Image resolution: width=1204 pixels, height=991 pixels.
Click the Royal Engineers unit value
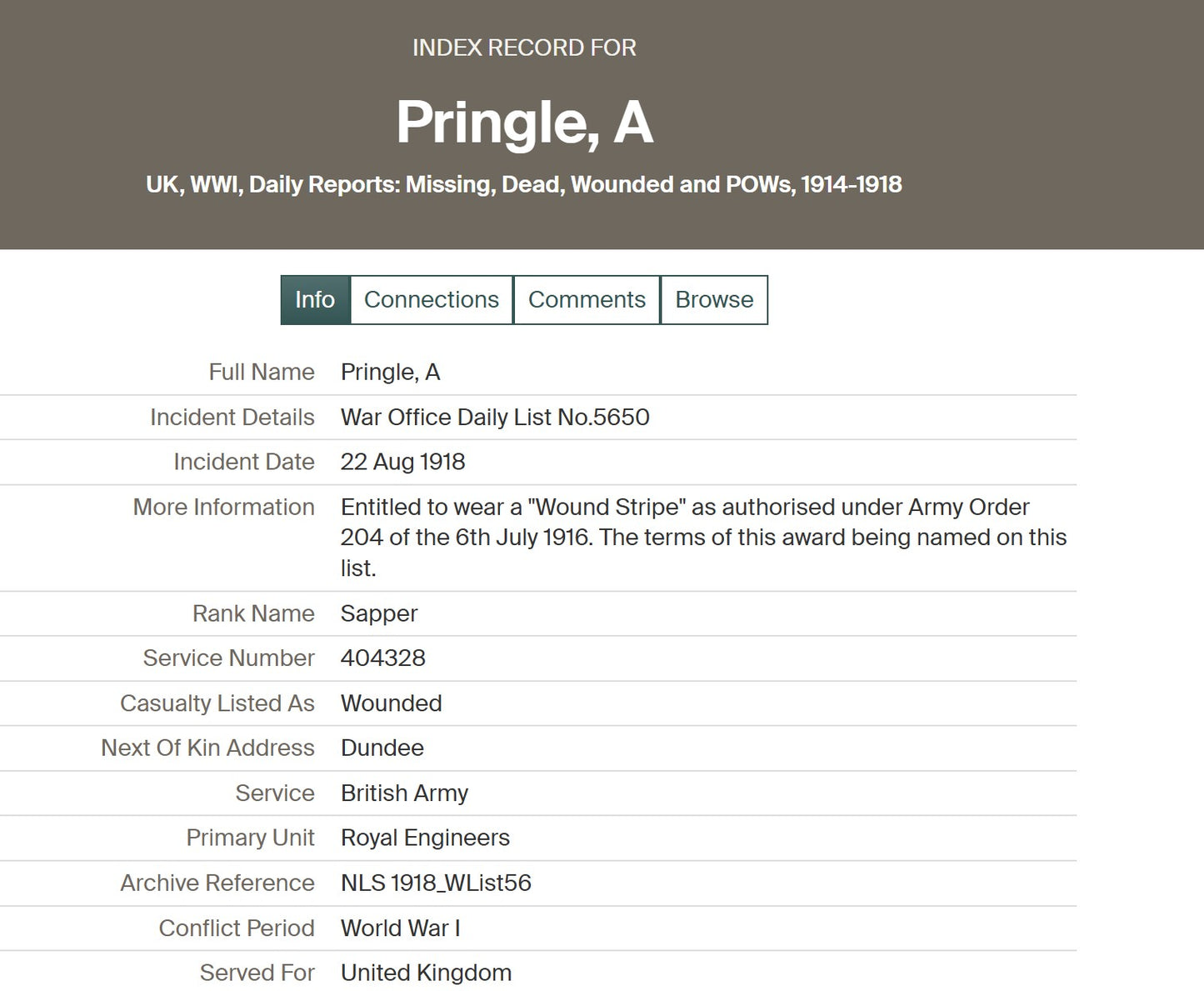pos(425,838)
